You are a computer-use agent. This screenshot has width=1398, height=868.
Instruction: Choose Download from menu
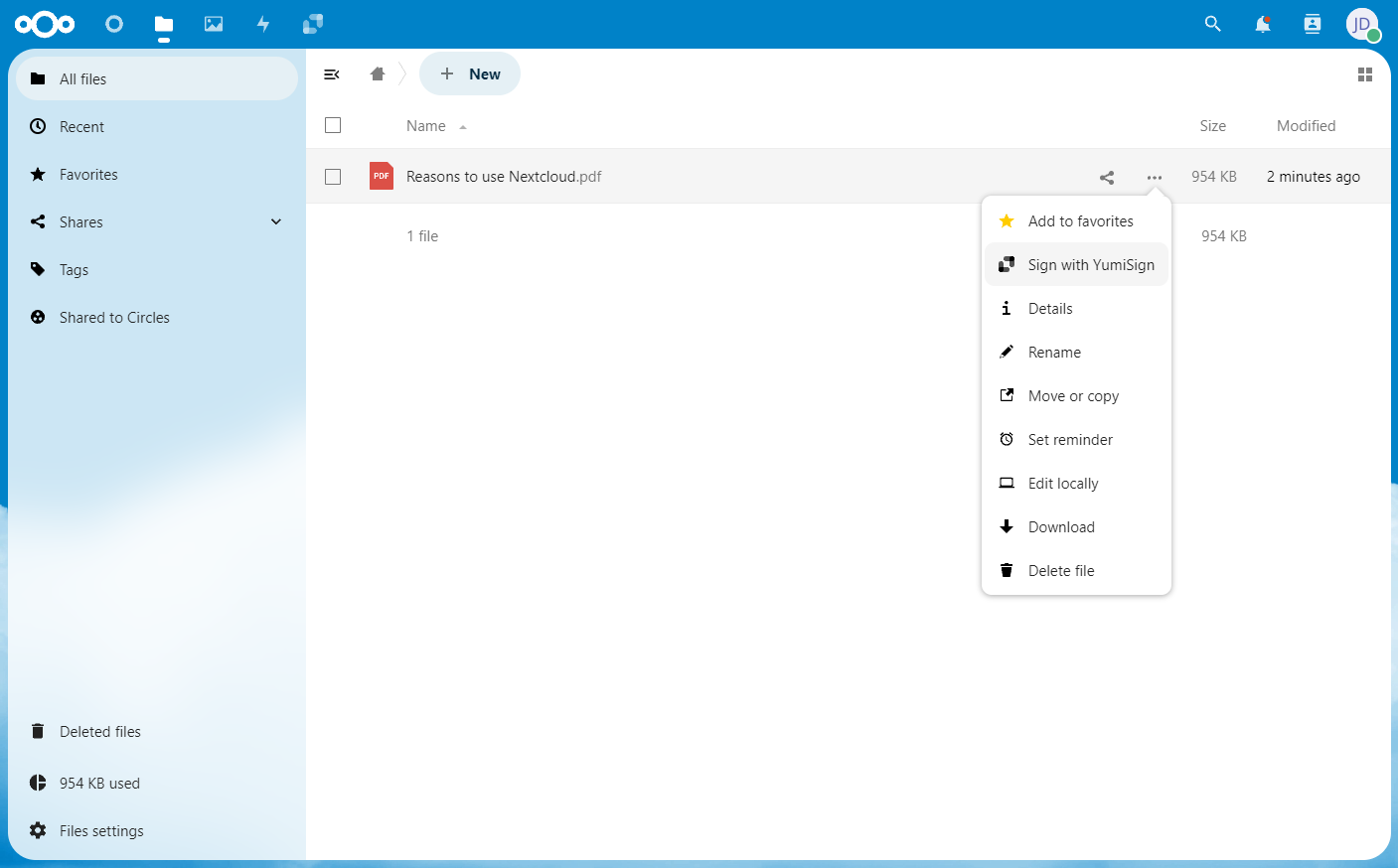[1076, 527]
